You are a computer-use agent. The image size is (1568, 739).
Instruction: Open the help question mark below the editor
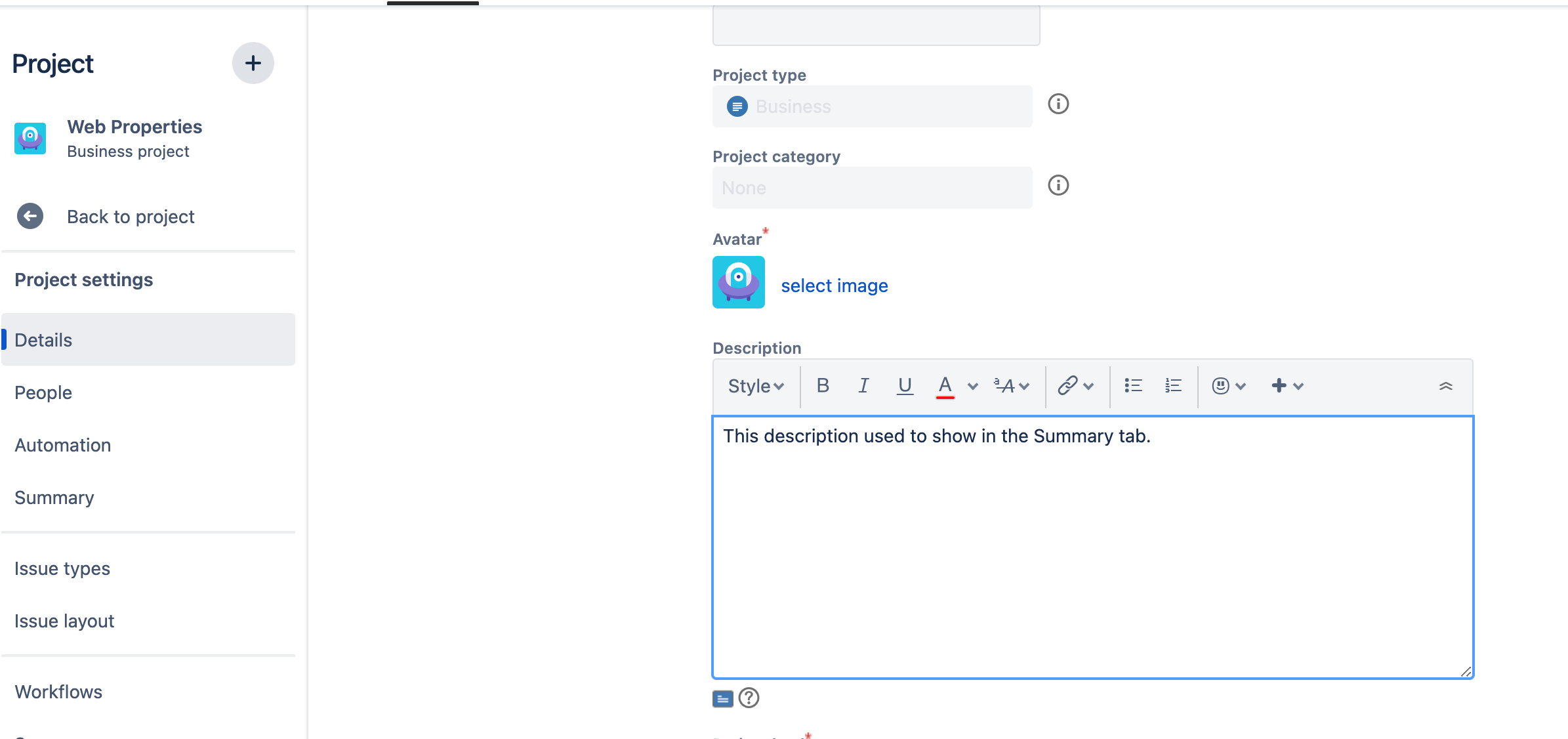(750, 699)
